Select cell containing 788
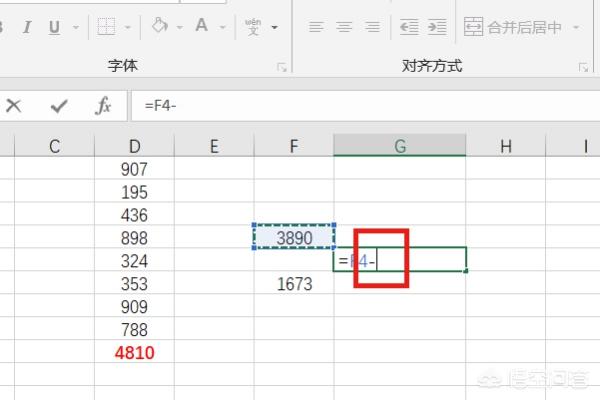Screen dimensions: 600x400 pos(134,330)
